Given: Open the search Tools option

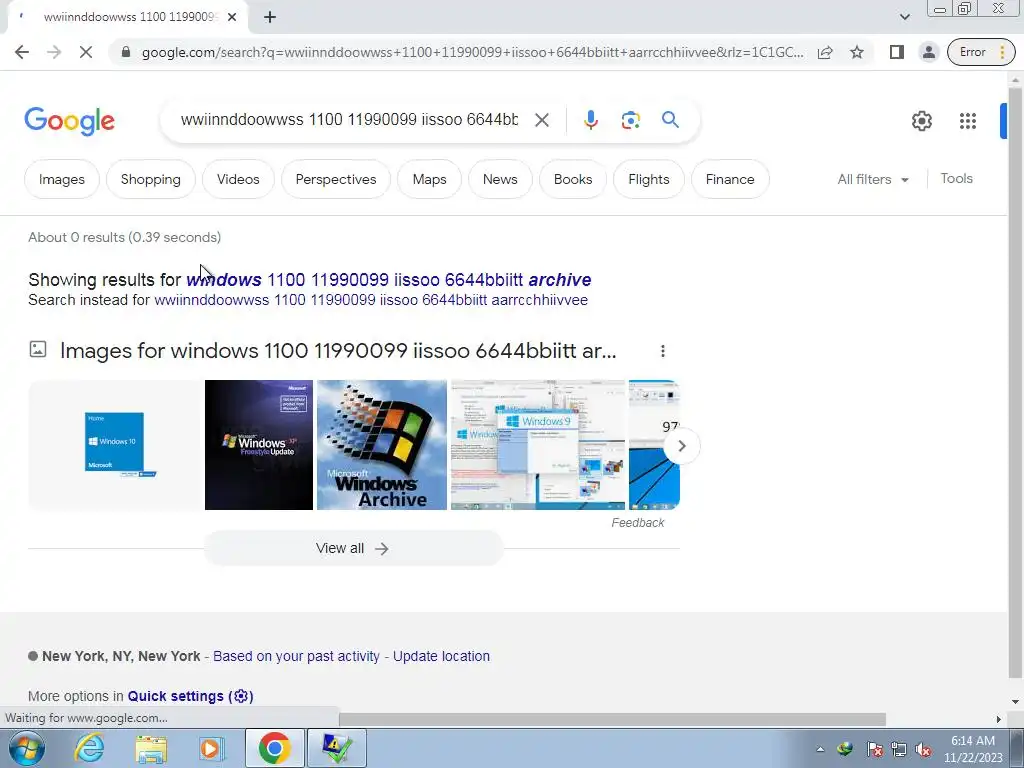Looking at the screenshot, I should (x=956, y=178).
